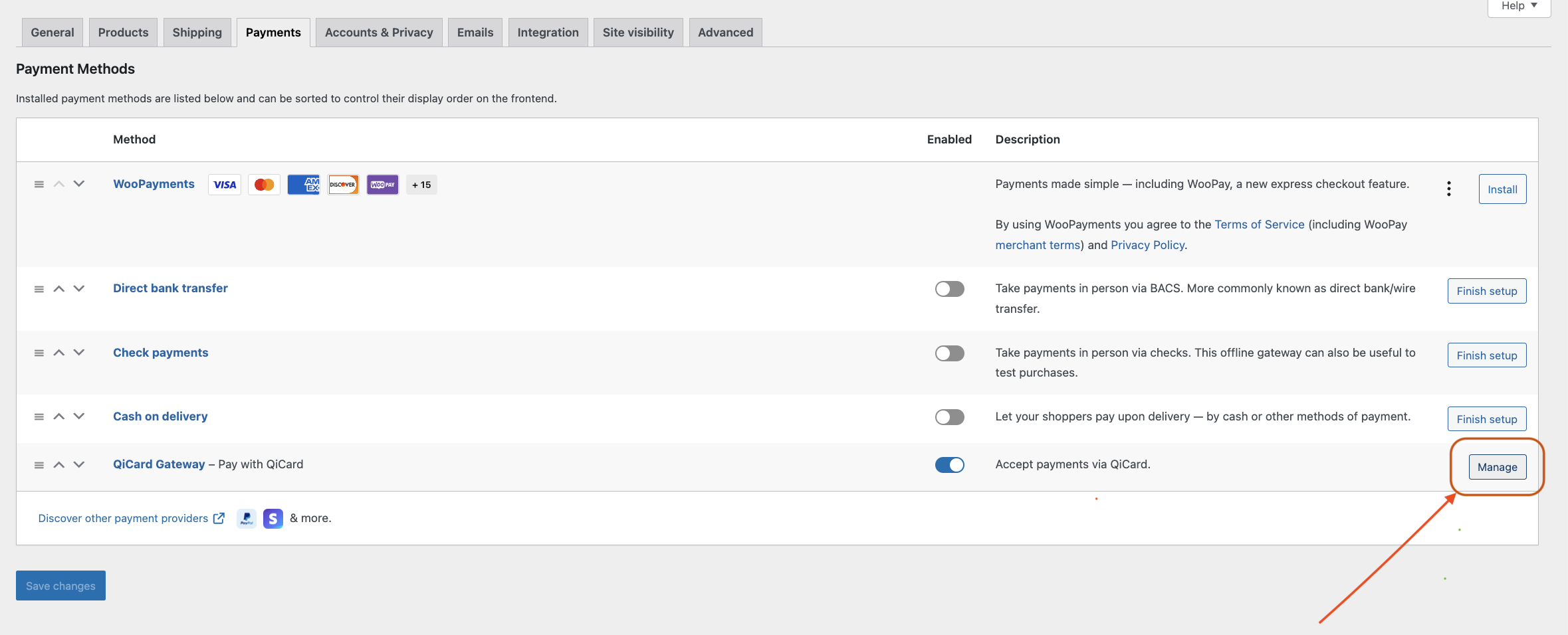Move Check payments up
The image size is (1568, 635).
point(59,353)
